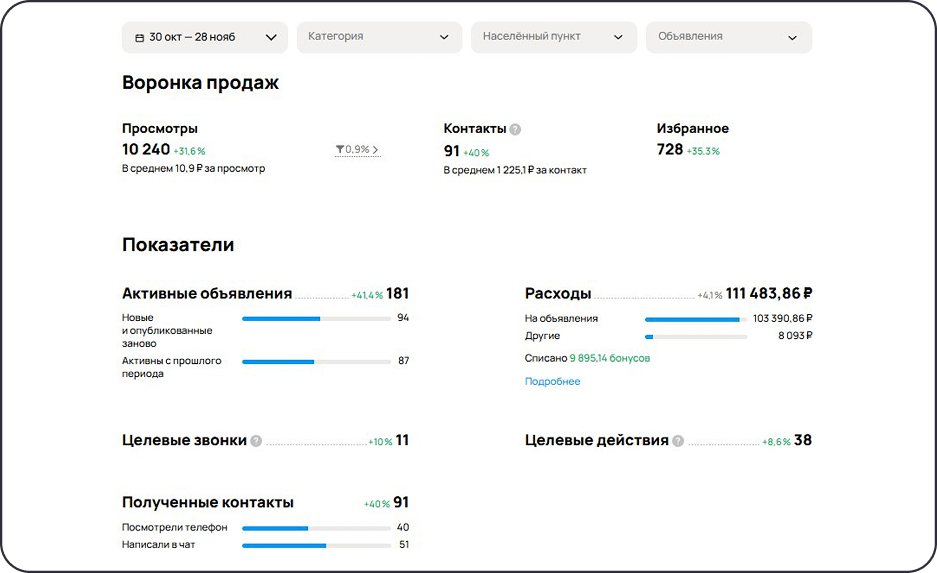937x573 pixels.
Task: Click help icon beside Целевые действия
Action: (x=678, y=441)
